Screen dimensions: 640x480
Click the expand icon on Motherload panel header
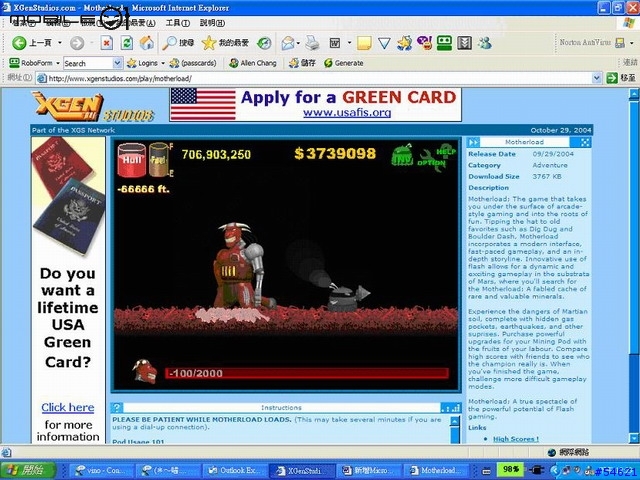[x=584, y=142]
